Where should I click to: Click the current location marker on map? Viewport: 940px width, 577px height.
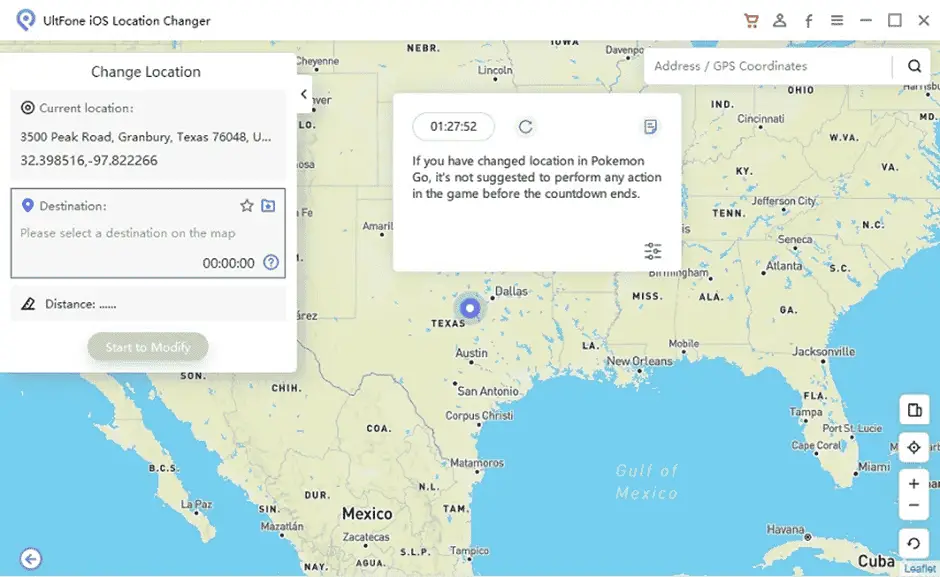point(470,308)
